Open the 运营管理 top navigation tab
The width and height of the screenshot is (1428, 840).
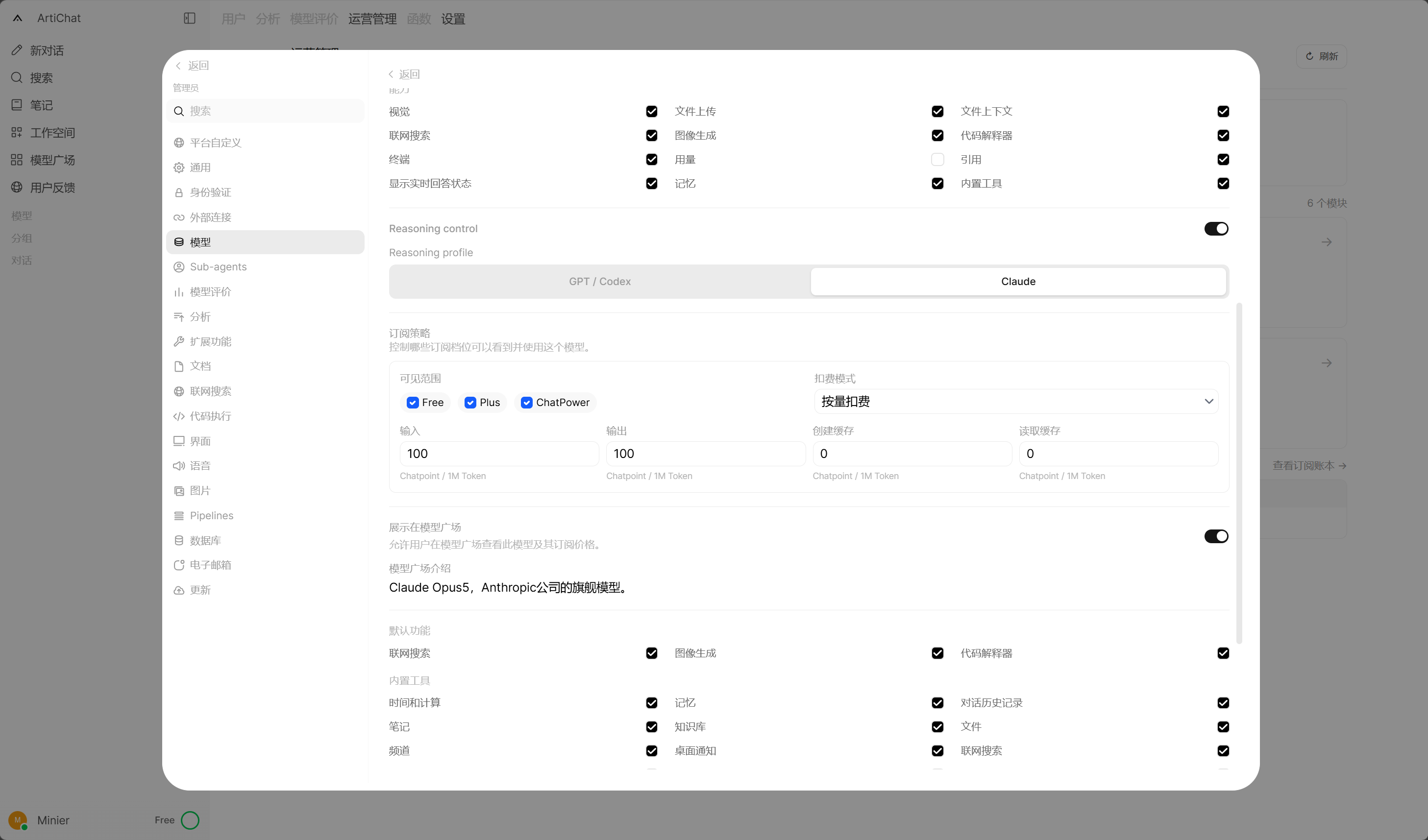coord(372,19)
